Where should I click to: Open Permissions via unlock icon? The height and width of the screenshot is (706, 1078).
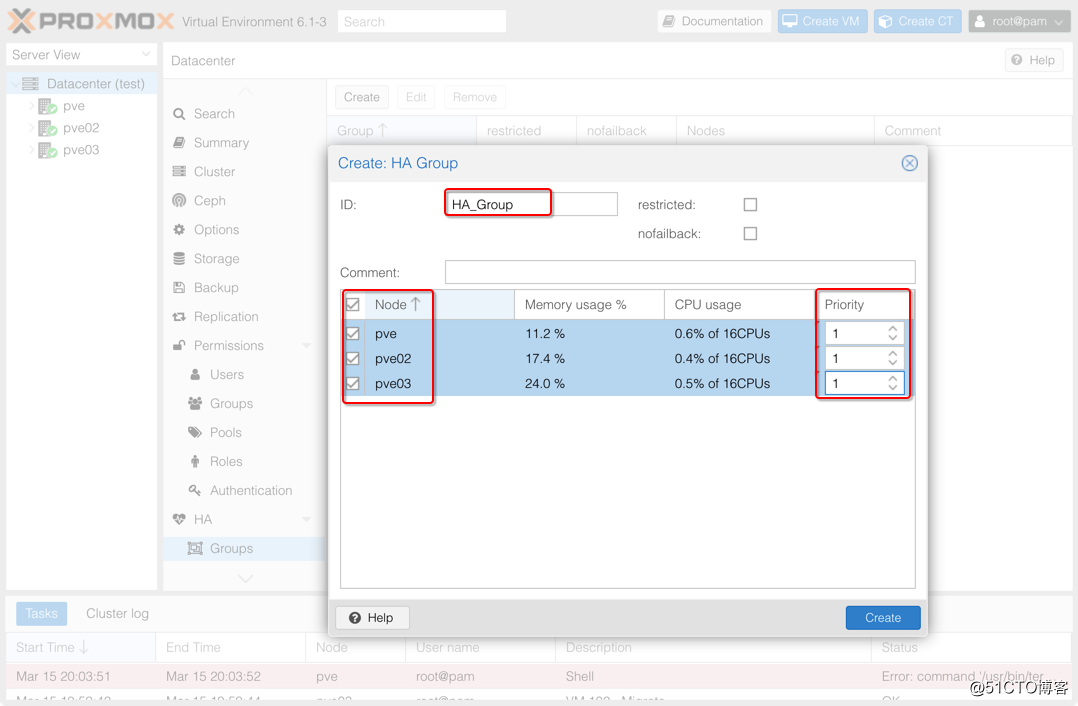point(179,346)
